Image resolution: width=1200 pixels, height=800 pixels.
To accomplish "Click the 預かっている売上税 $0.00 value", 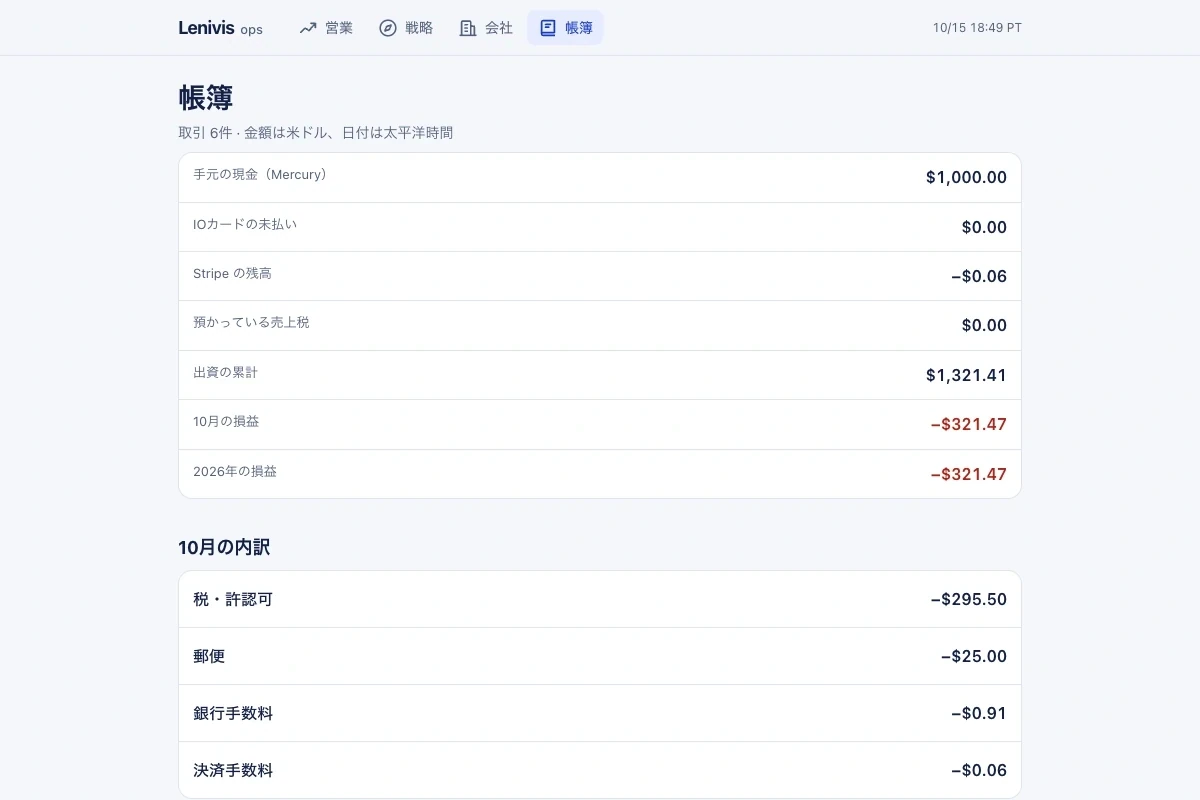I will (984, 325).
